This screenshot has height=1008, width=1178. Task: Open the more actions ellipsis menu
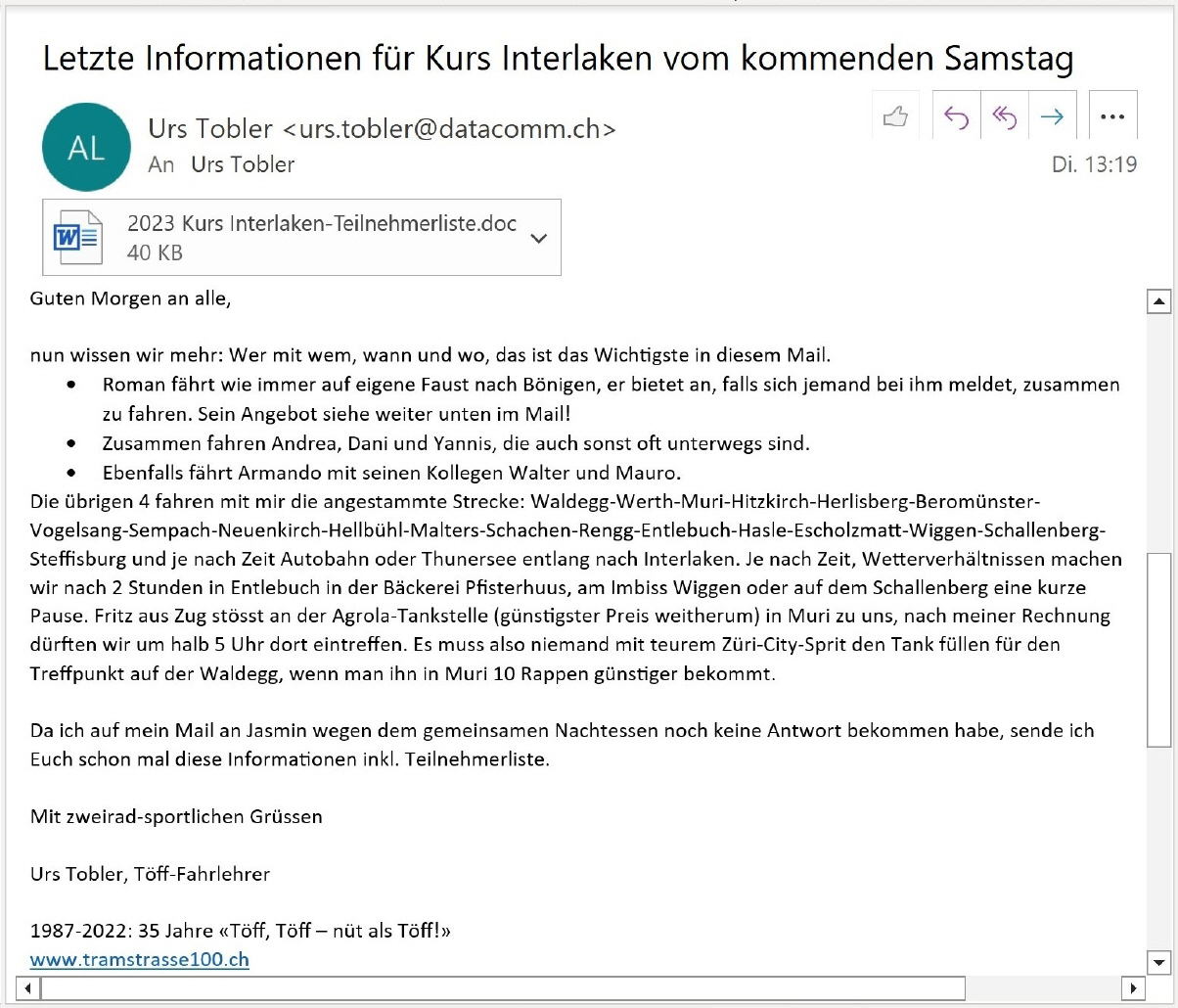(x=1112, y=117)
